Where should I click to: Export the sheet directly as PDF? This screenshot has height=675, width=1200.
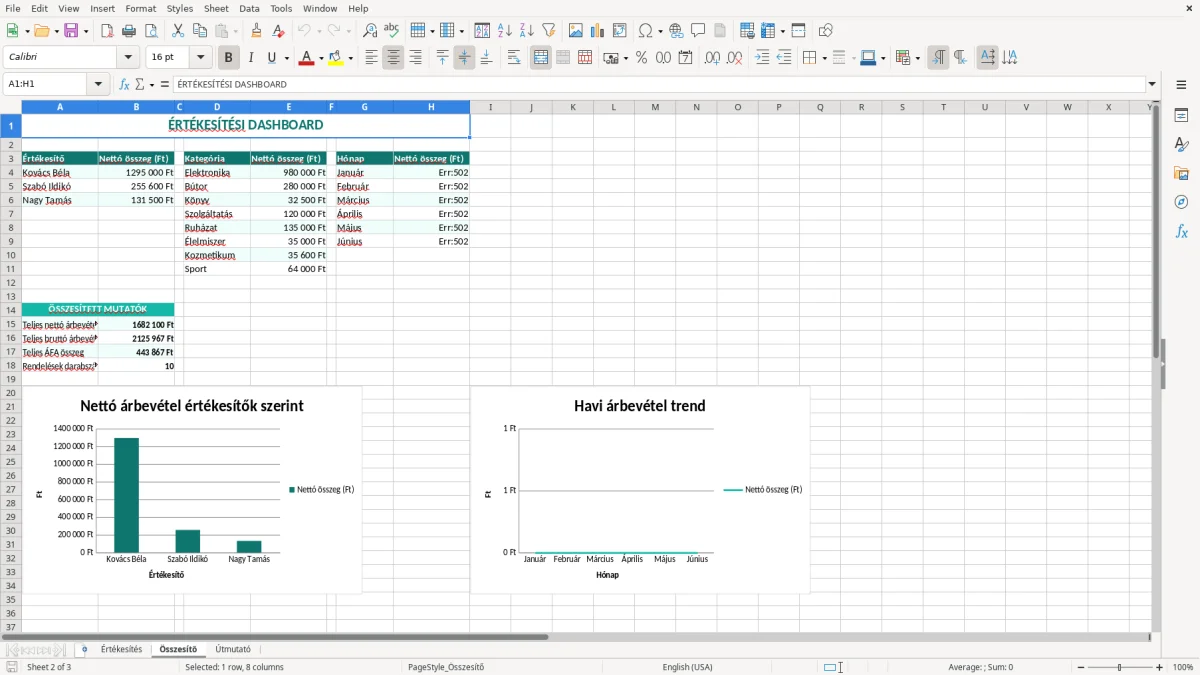click(x=106, y=31)
